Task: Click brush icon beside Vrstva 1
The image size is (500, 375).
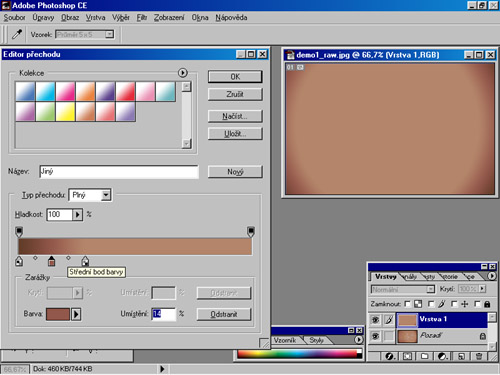Action: click(x=389, y=320)
